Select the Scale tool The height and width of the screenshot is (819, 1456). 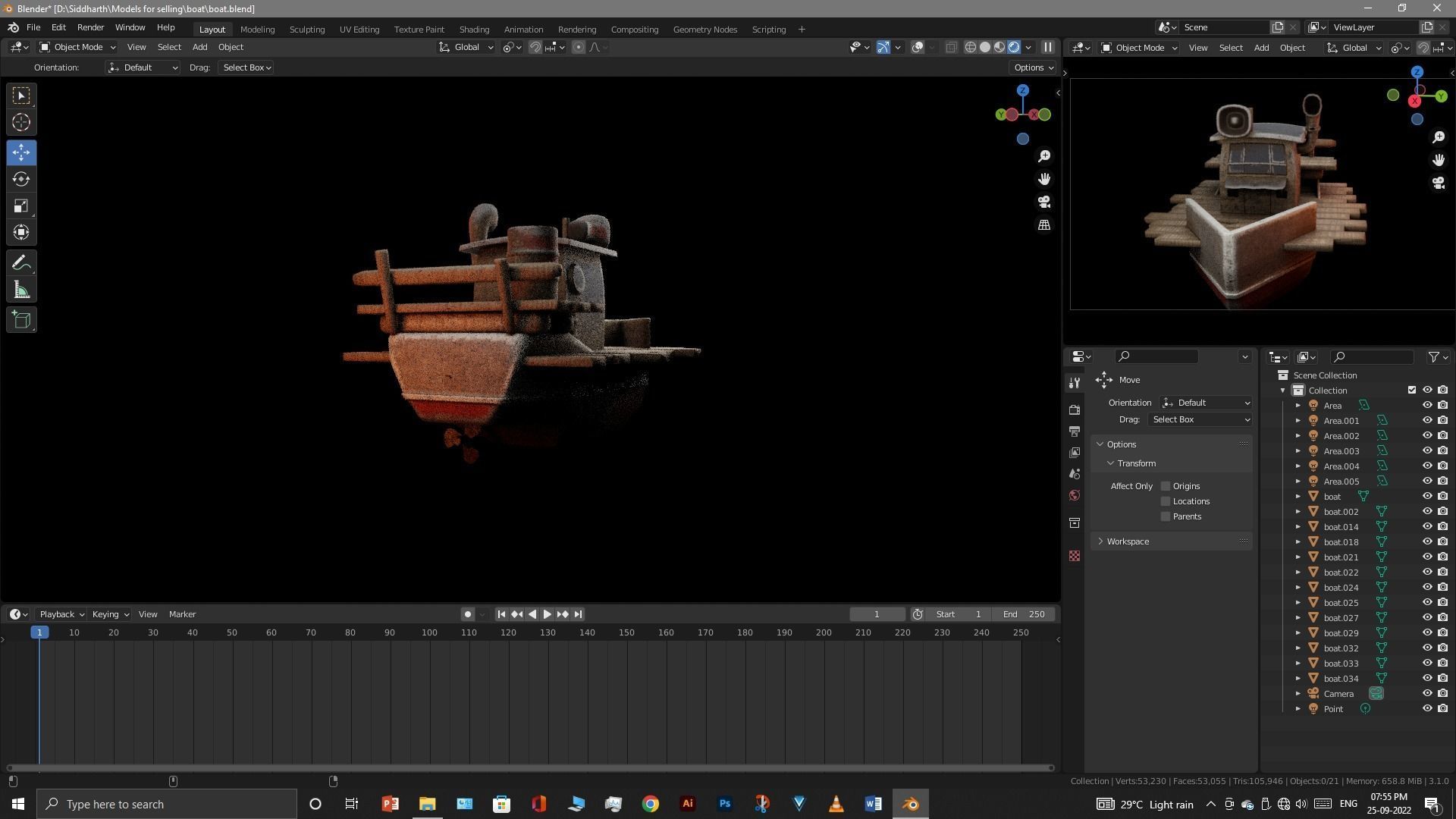click(21, 206)
